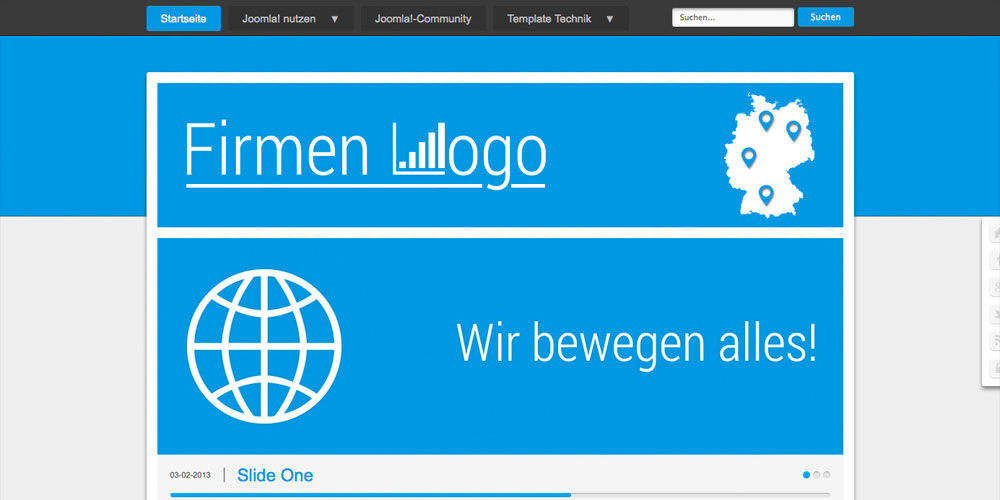Open the Joomla!-Community menu item
Screen dimensions: 1000x500
click(x=423, y=19)
